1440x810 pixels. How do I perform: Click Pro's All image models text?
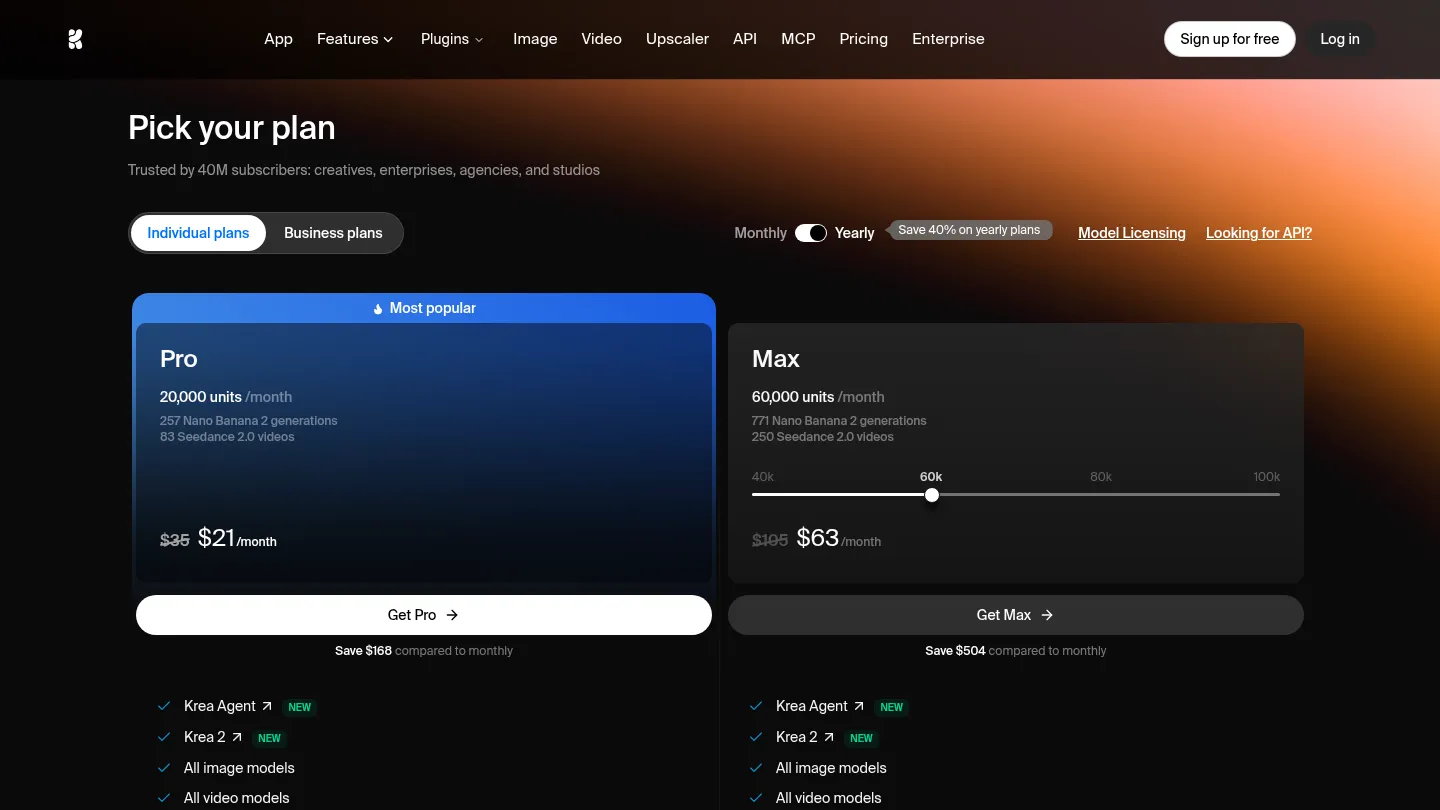(239, 768)
